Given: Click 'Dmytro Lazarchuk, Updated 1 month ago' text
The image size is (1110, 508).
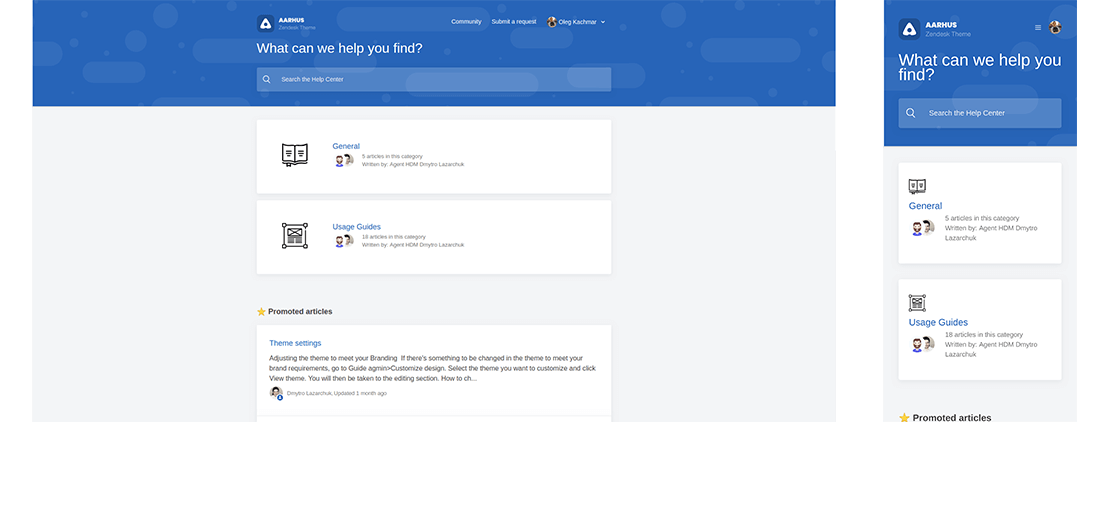Looking at the screenshot, I should pyautogui.click(x=337, y=393).
